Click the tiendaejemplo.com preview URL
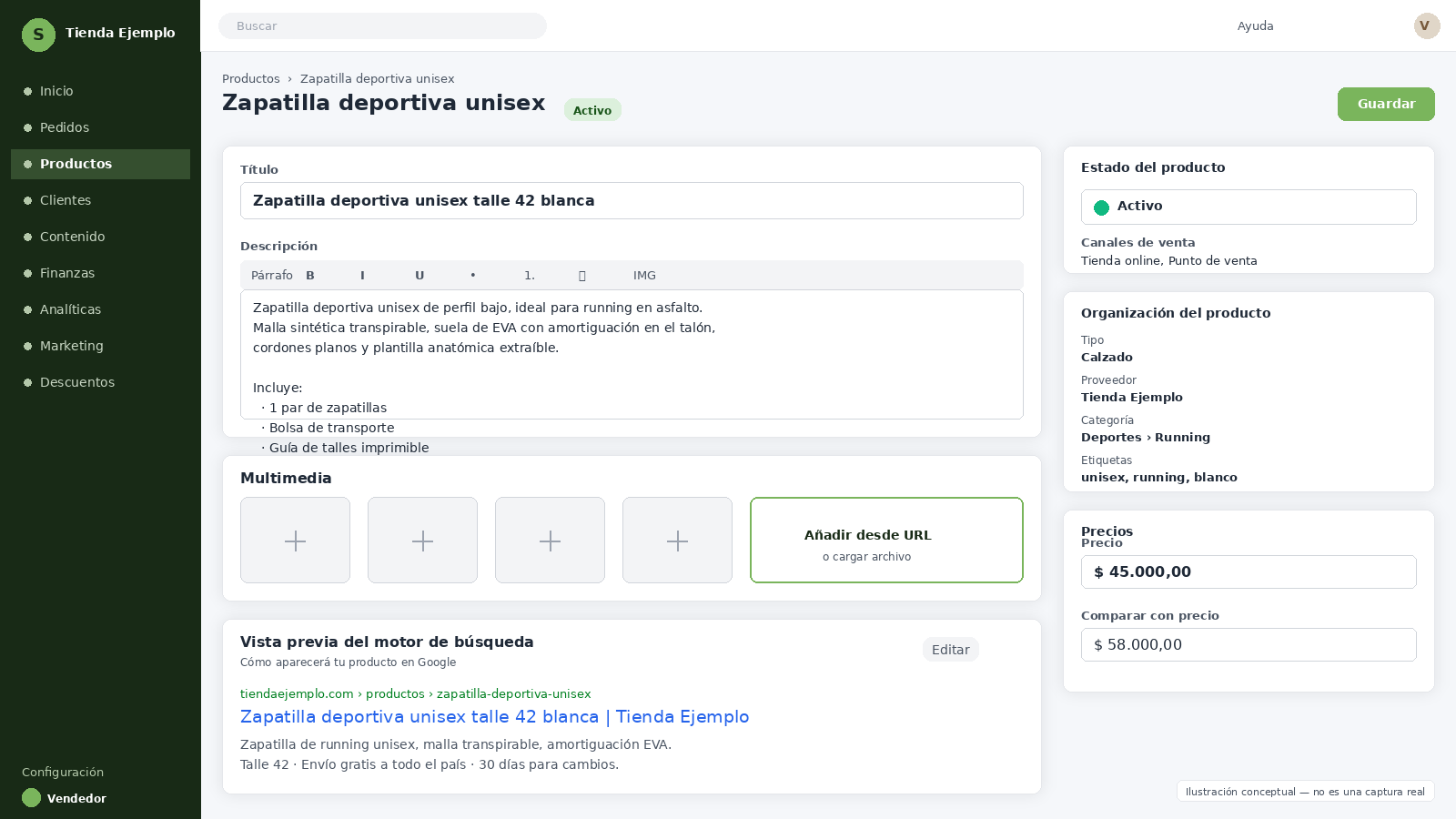Viewport: 1456px width, 819px height. tap(415, 693)
